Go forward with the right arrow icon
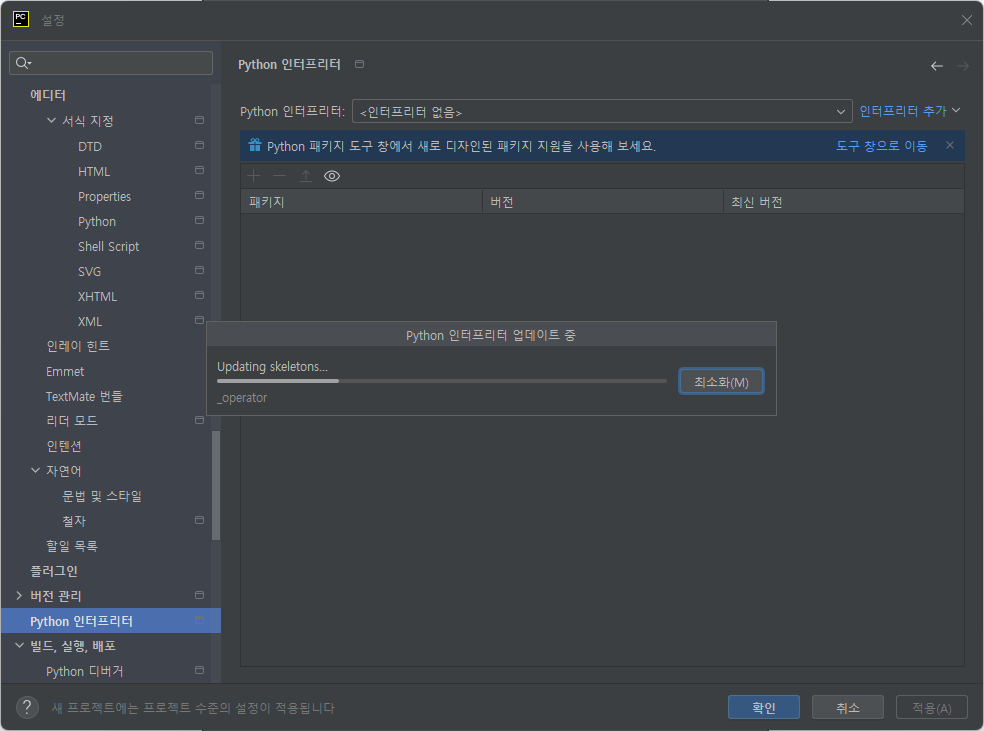The width and height of the screenshot is (984, 731). pyautogui.click(x=963, y=66)
